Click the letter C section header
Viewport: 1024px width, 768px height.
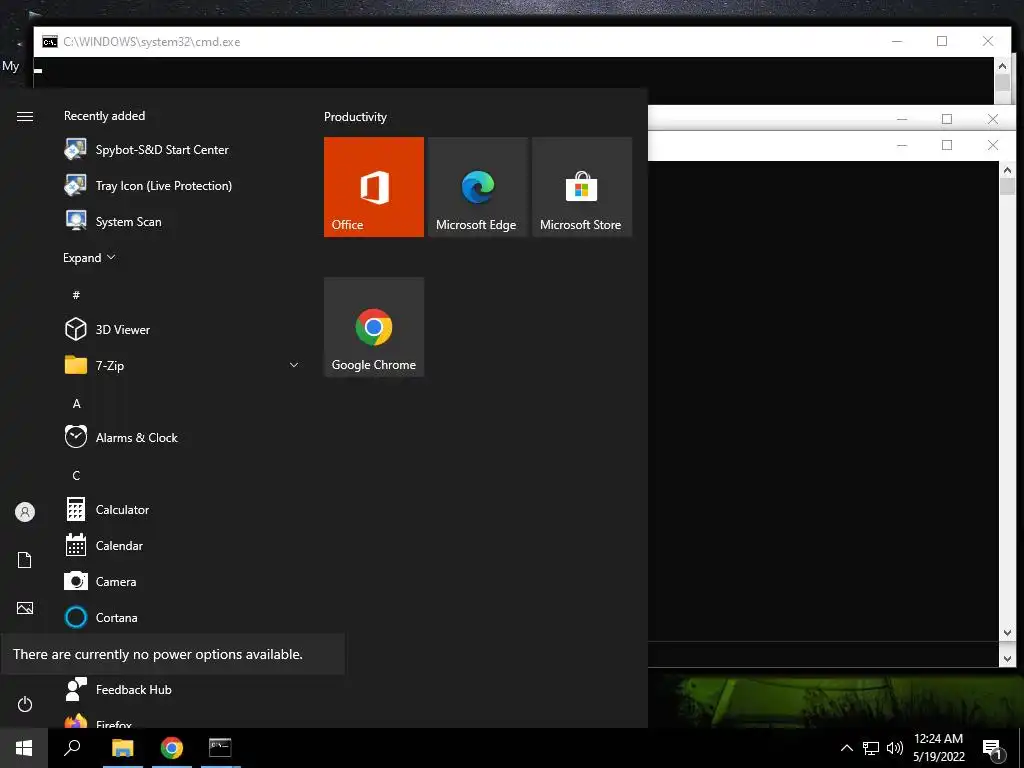76,475
